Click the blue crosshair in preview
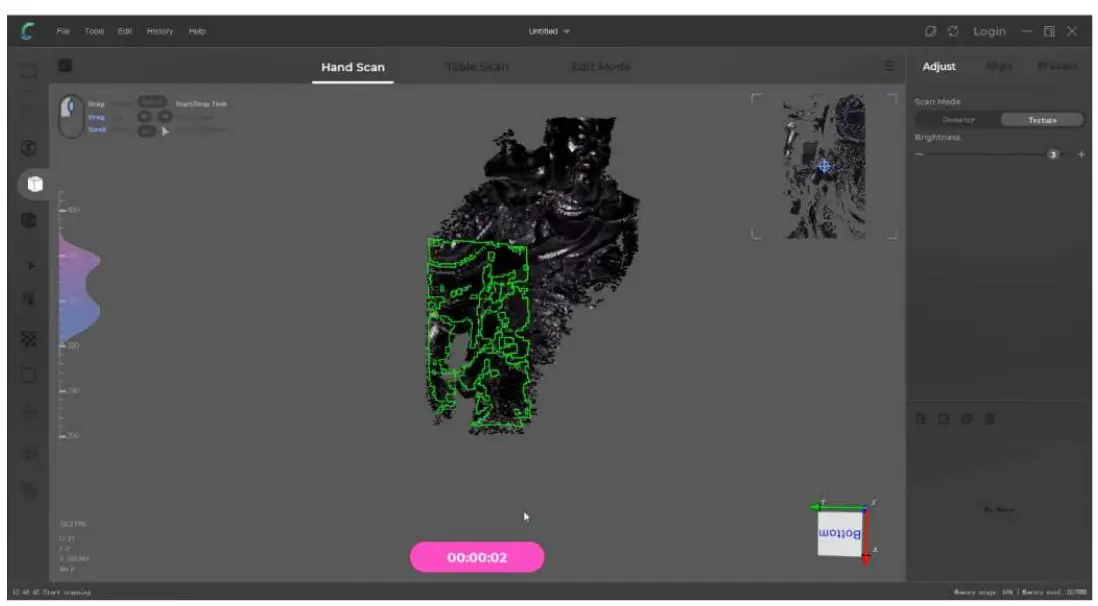Viewport: 1098px width, 606px height. pyautogui.click(x=824, y=166)
